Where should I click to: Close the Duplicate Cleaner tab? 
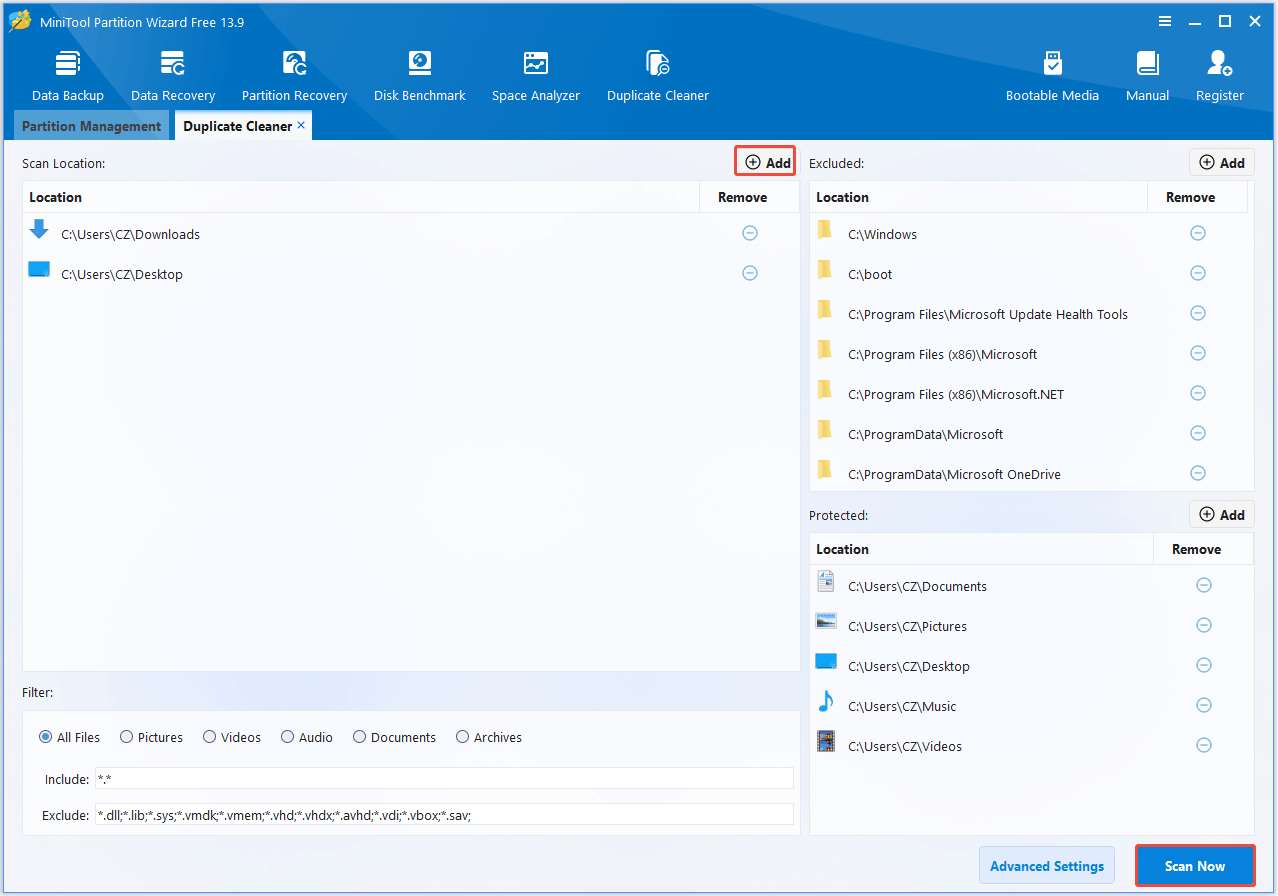tap(301, 125)
